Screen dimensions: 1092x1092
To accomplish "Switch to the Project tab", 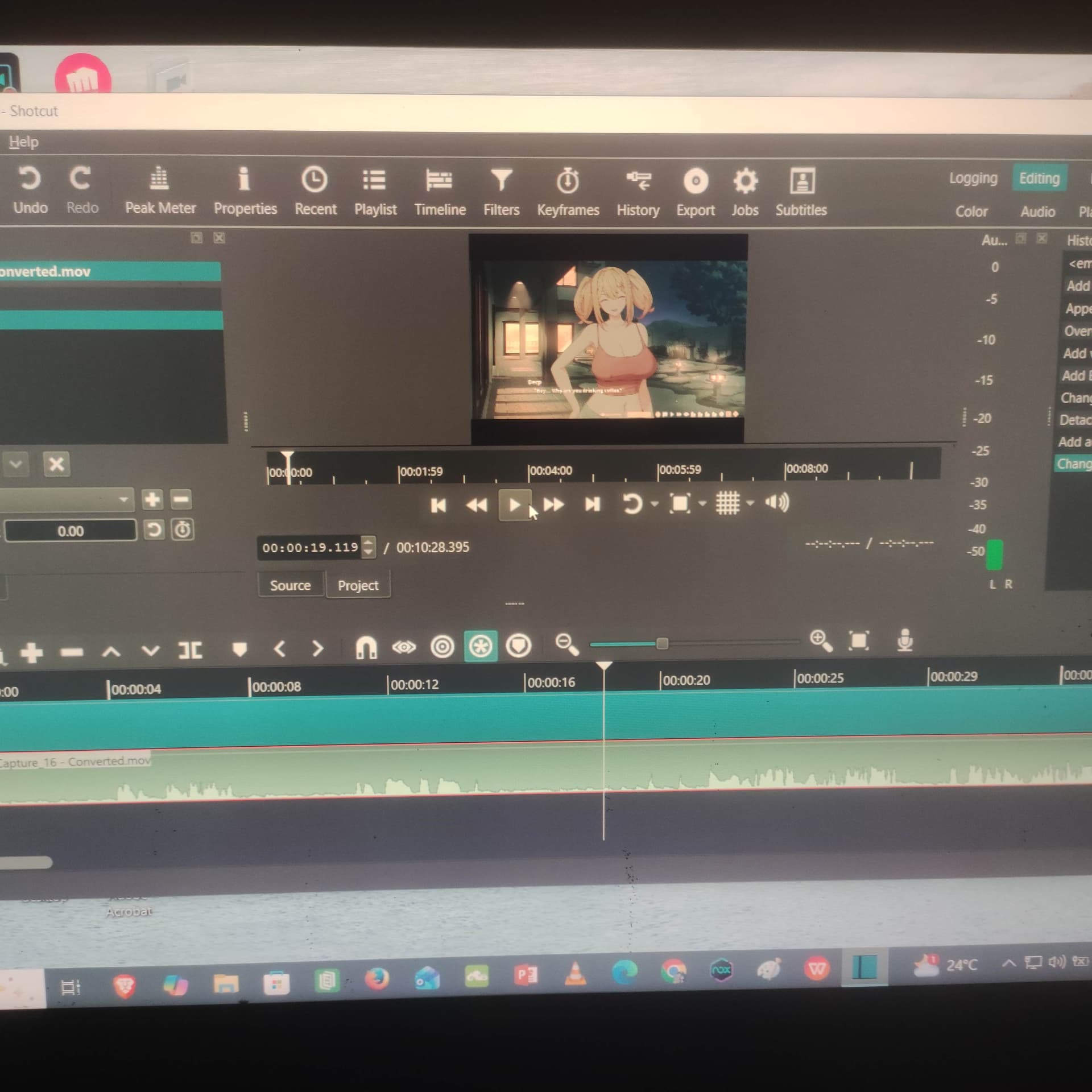I will (x=358, y=585).
